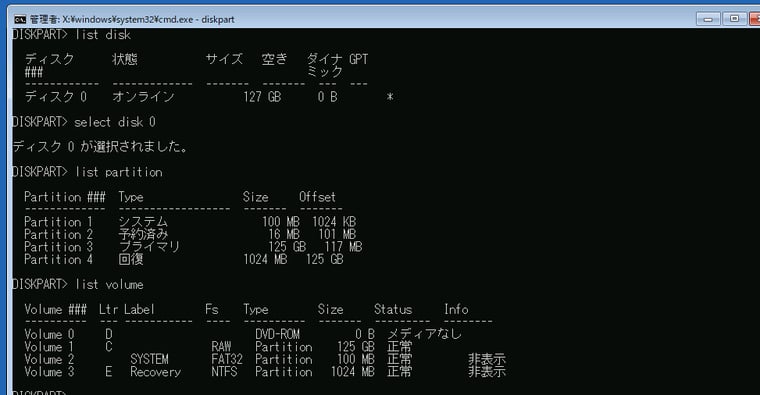760x395 pixels.
Task: Click the ディスク 0 オンライン row
Action: pos(209,97)
